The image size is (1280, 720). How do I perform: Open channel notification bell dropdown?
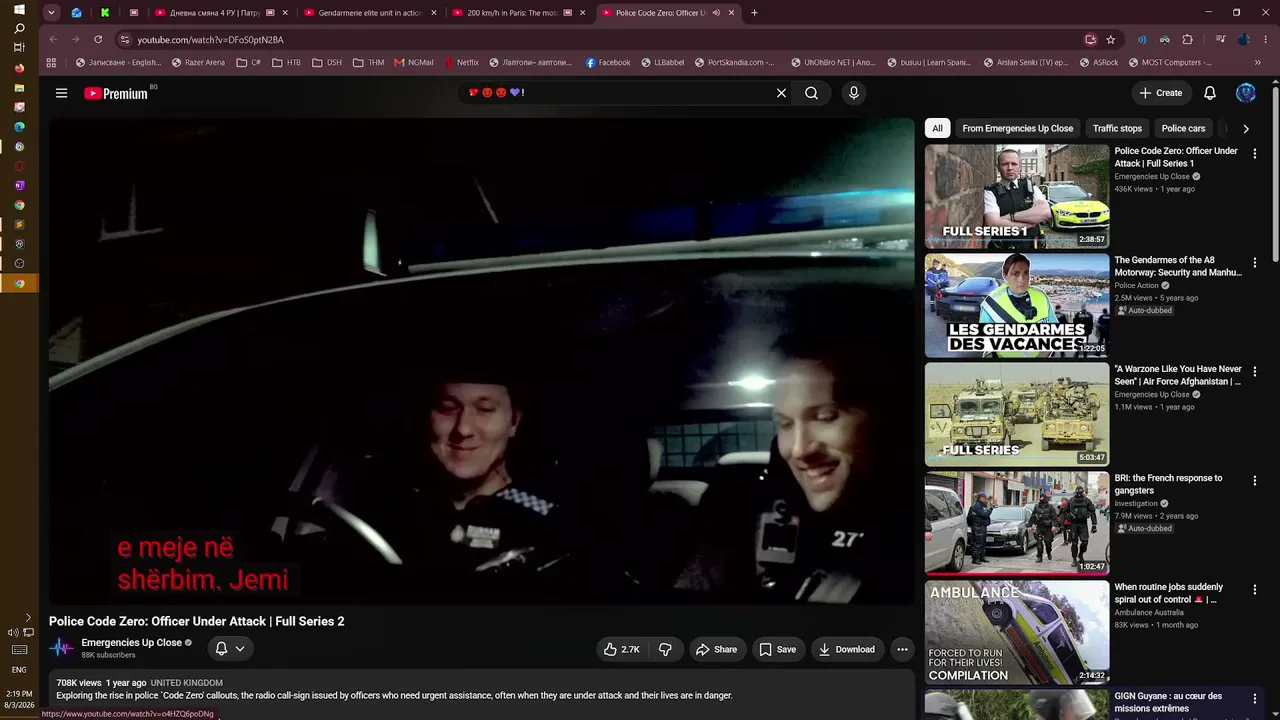[230, 648]
